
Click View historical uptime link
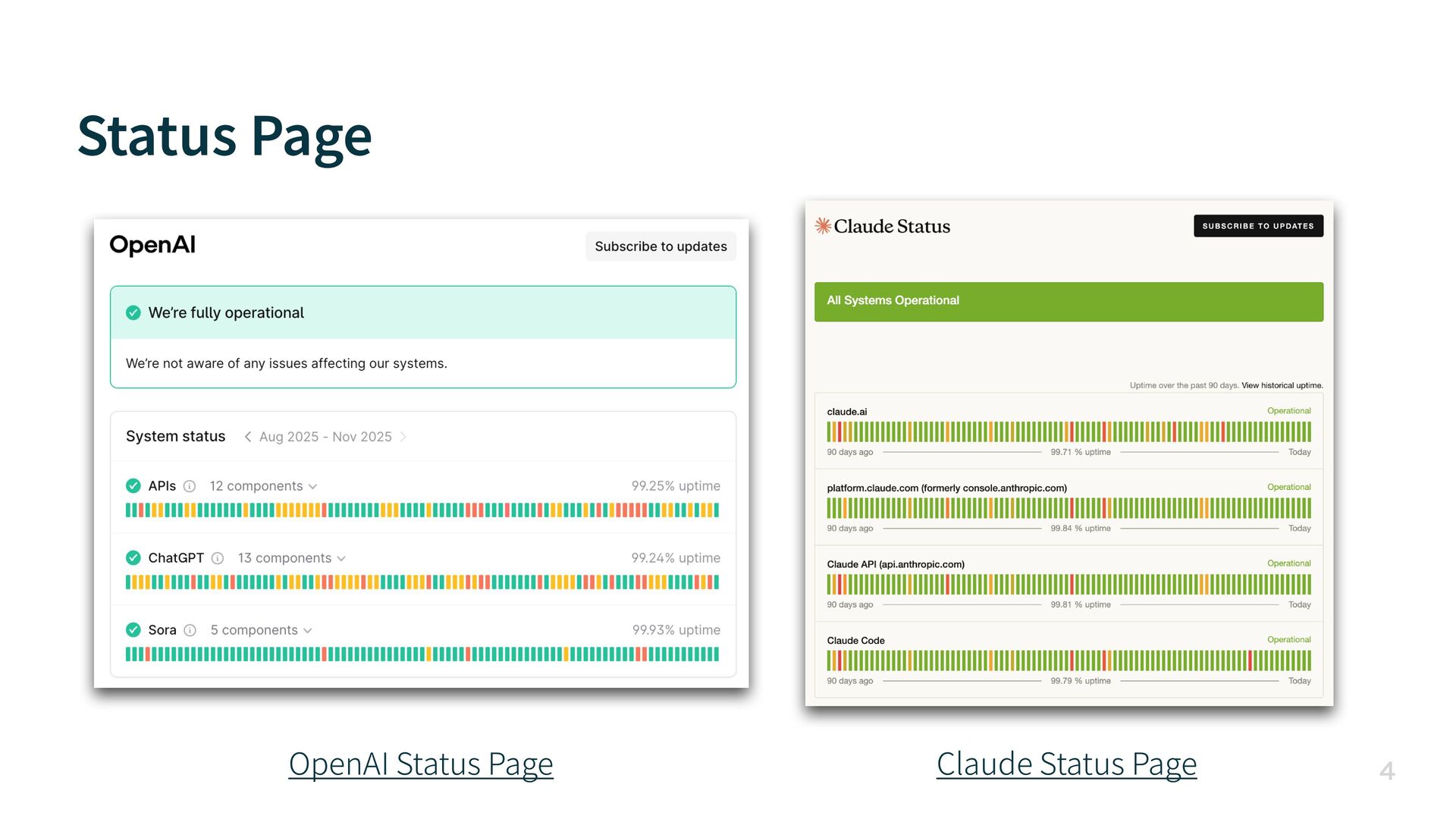pos(1282,385)
